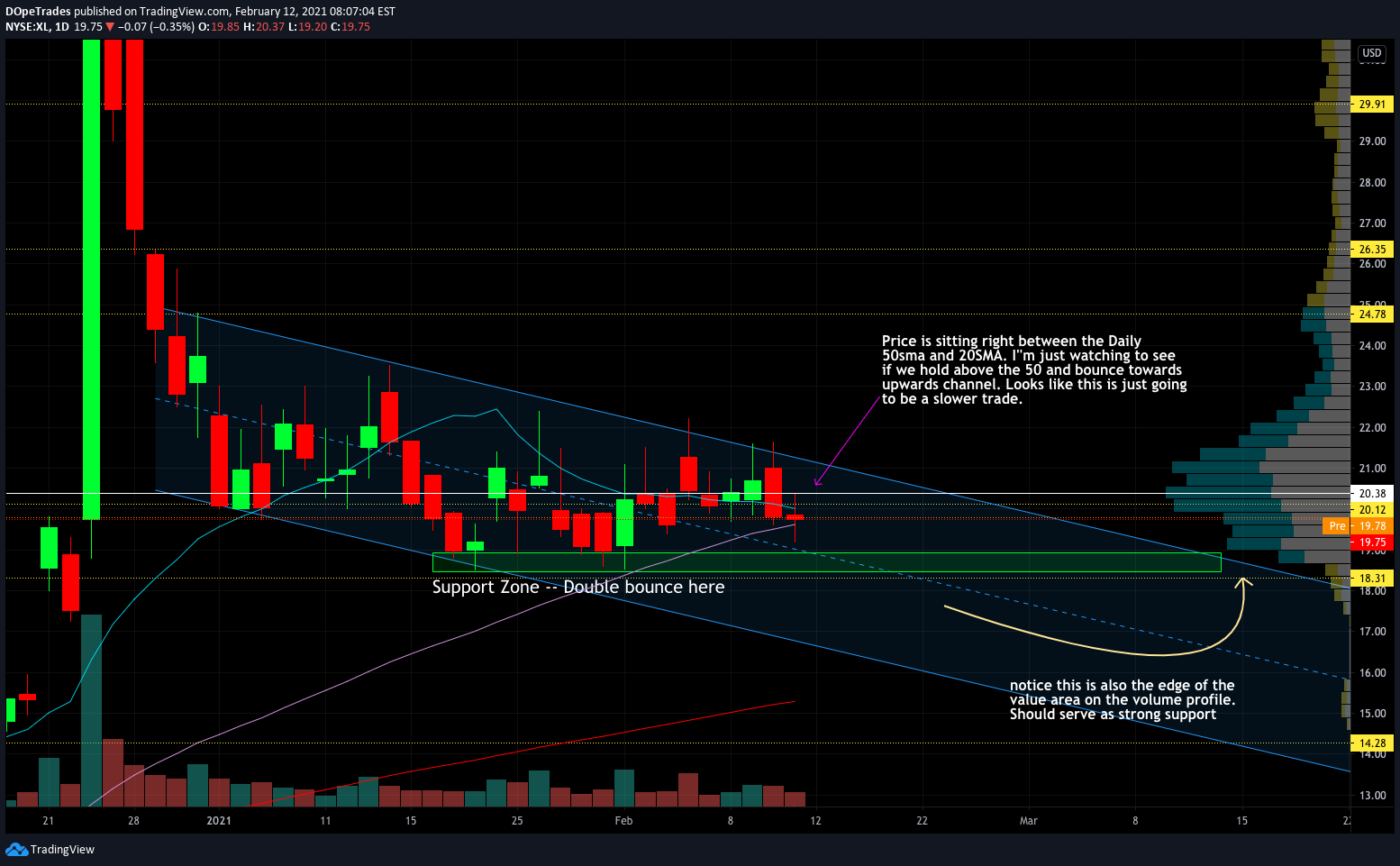Click the Mar date axis label
Screen dimensions: 1400x866
(x=1028, y=821)
